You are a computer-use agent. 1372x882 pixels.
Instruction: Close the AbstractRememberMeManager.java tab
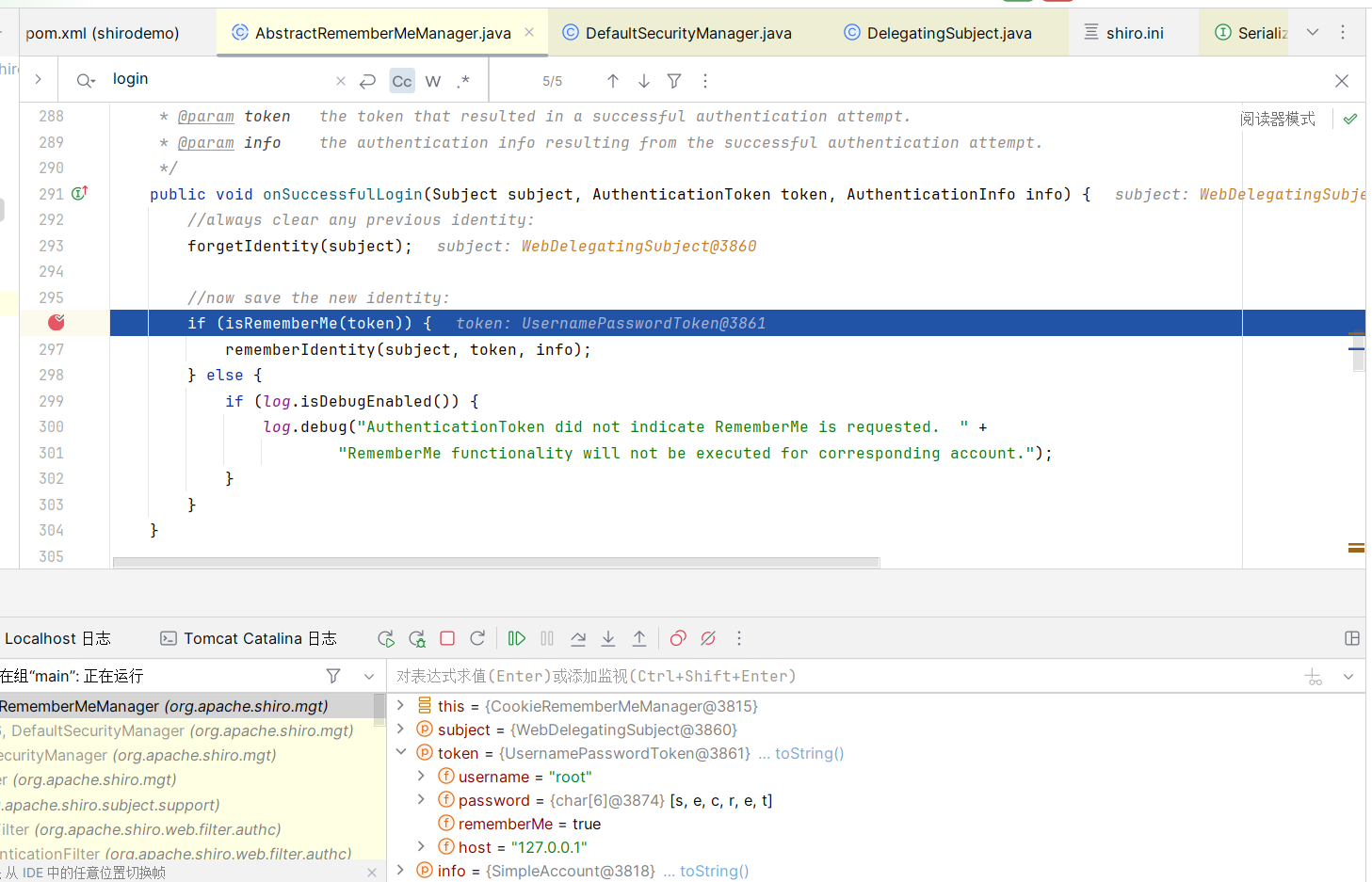coord(529,32)
